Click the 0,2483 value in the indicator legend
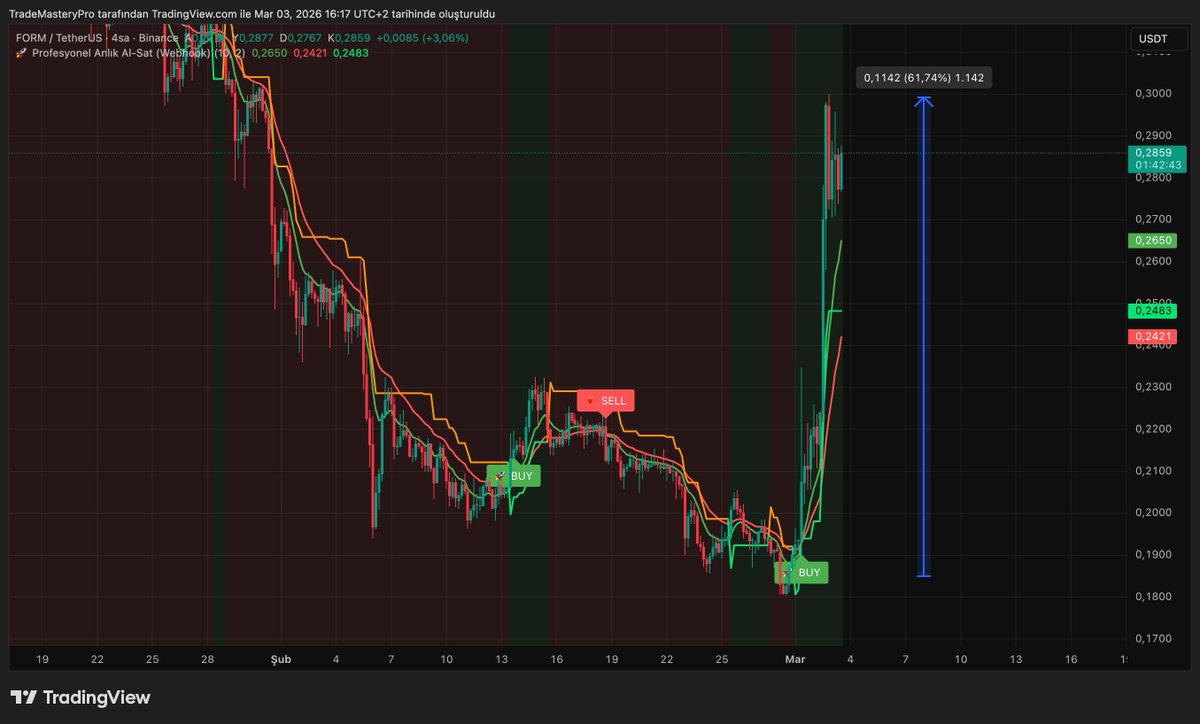Viewport: 1200px width, 724px height. click(x=351, y=52)
